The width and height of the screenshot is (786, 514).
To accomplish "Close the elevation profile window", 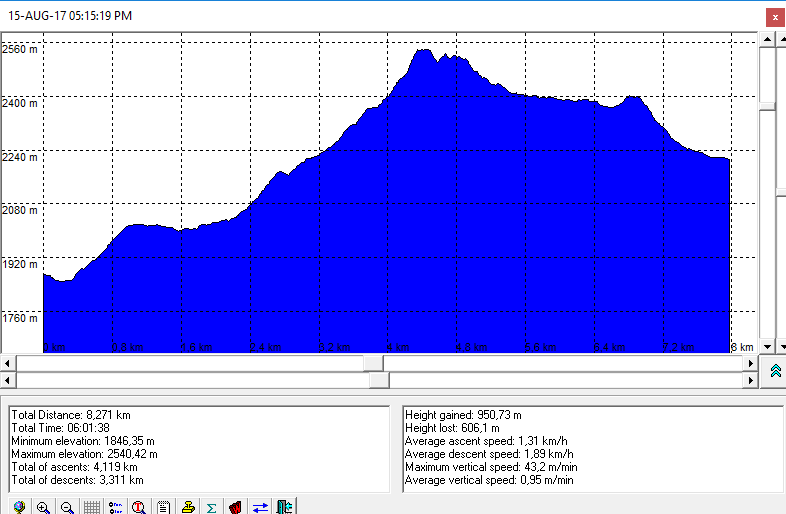I will 773,17.
